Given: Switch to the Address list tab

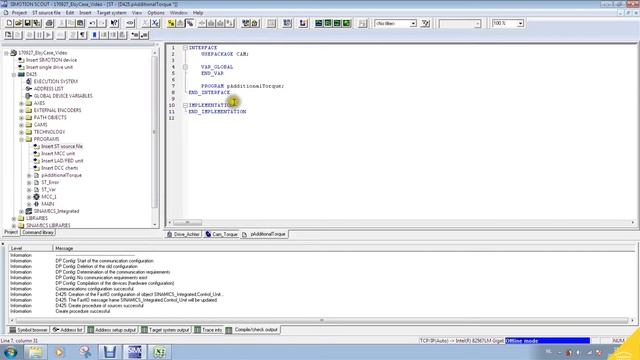Looking at the screenshot, I should [68, 330].
